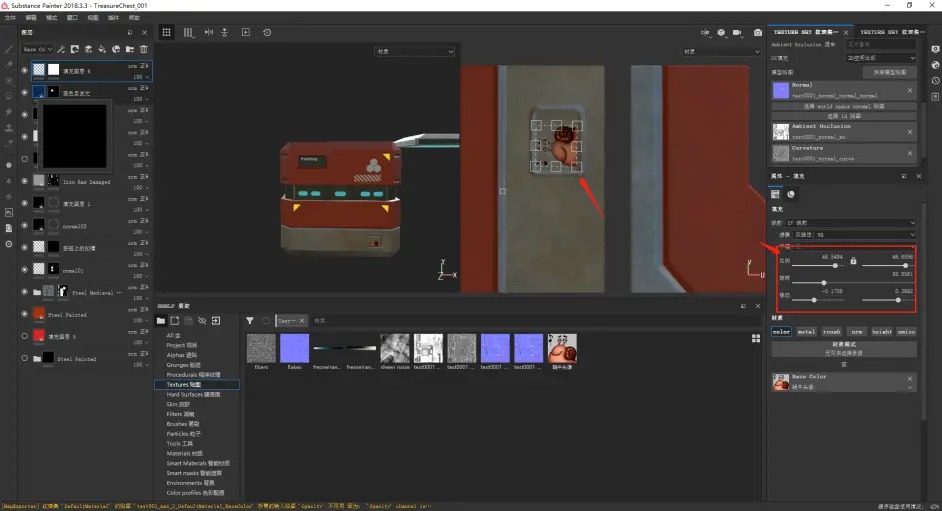Click select world space normal map button
Screen dimensions: 942x511
click(843, 106)
